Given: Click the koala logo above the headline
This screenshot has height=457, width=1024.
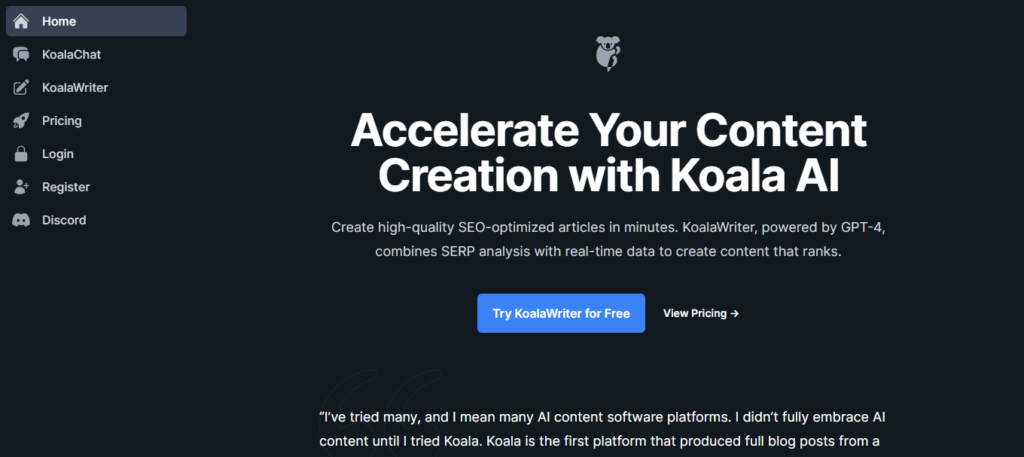Looking at the screenshot, I should coord(607,53).
